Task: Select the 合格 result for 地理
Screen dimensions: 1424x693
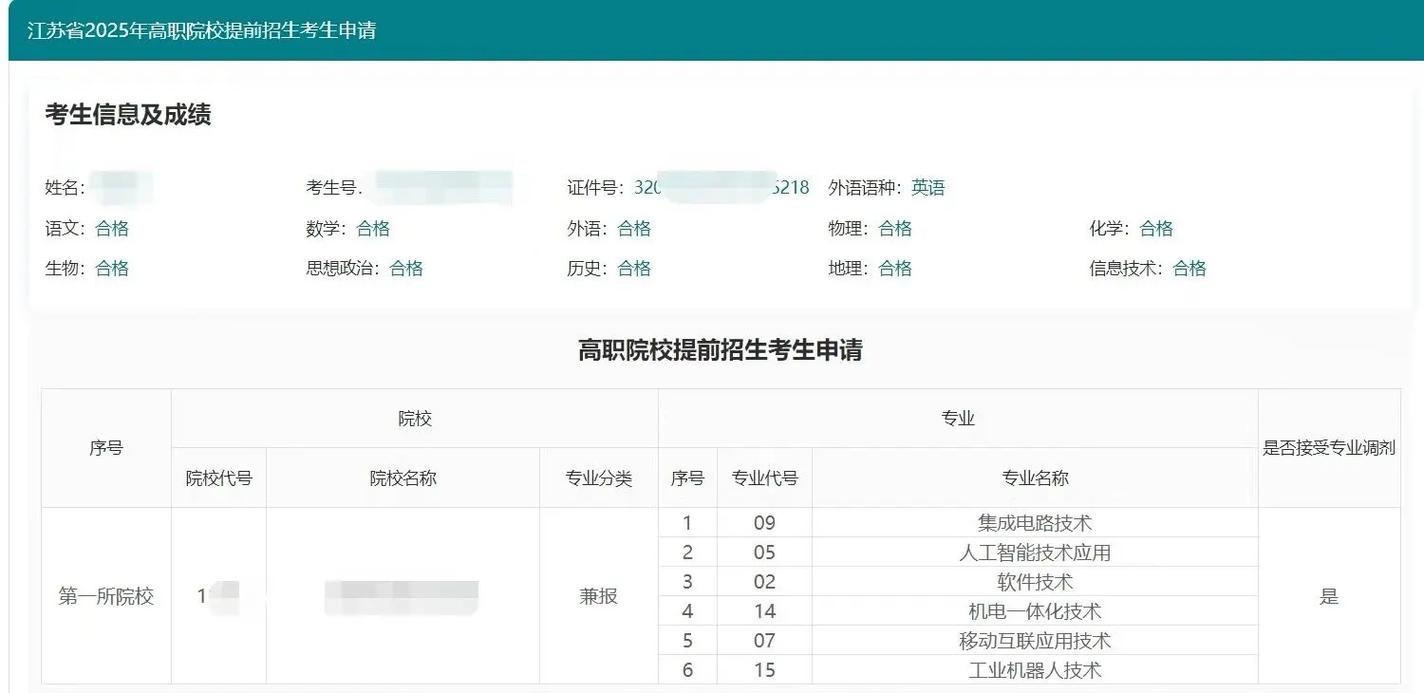Action: coord(894,268)
